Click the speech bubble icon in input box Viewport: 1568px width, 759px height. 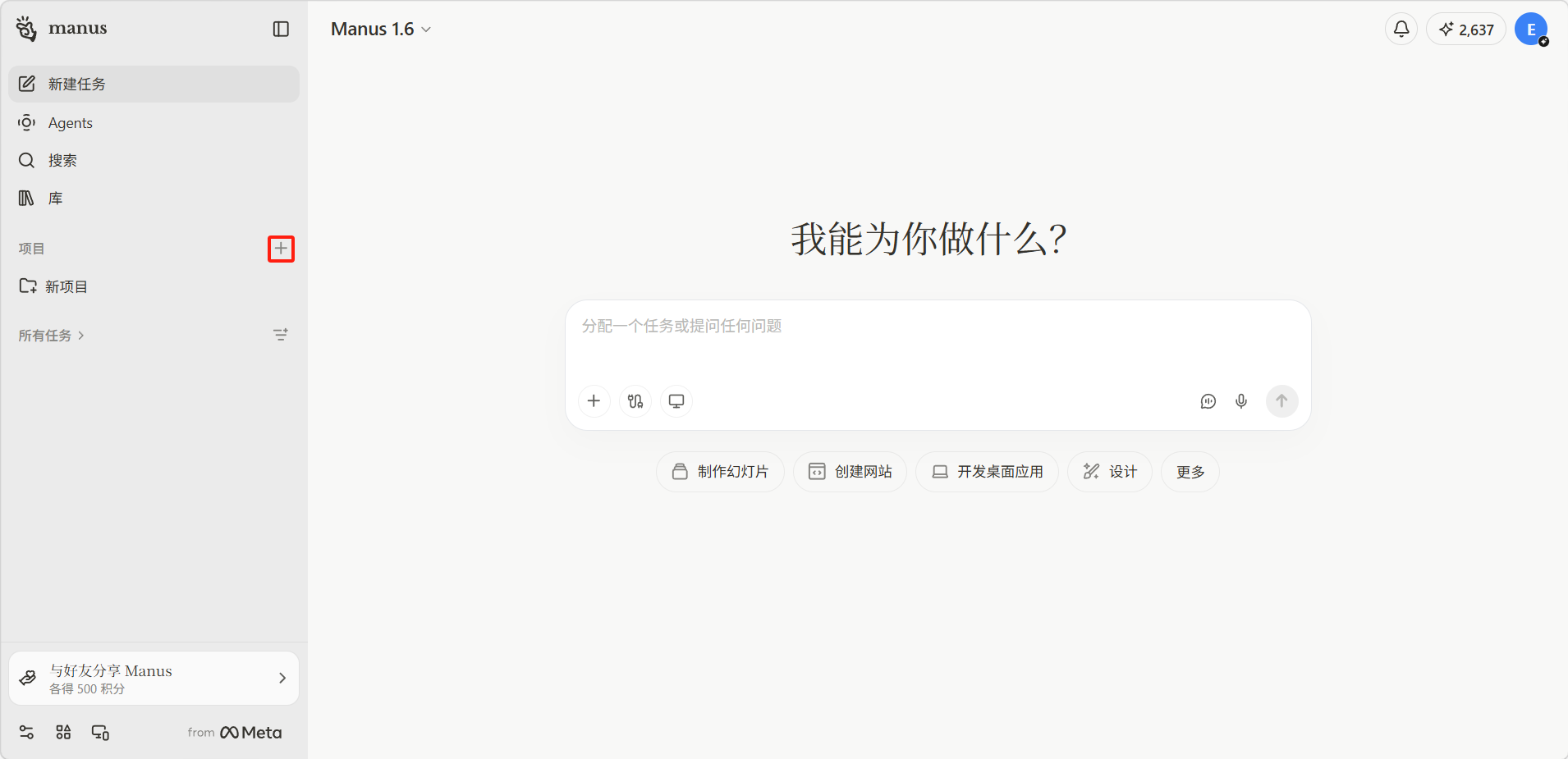[x=1208, y=401]
